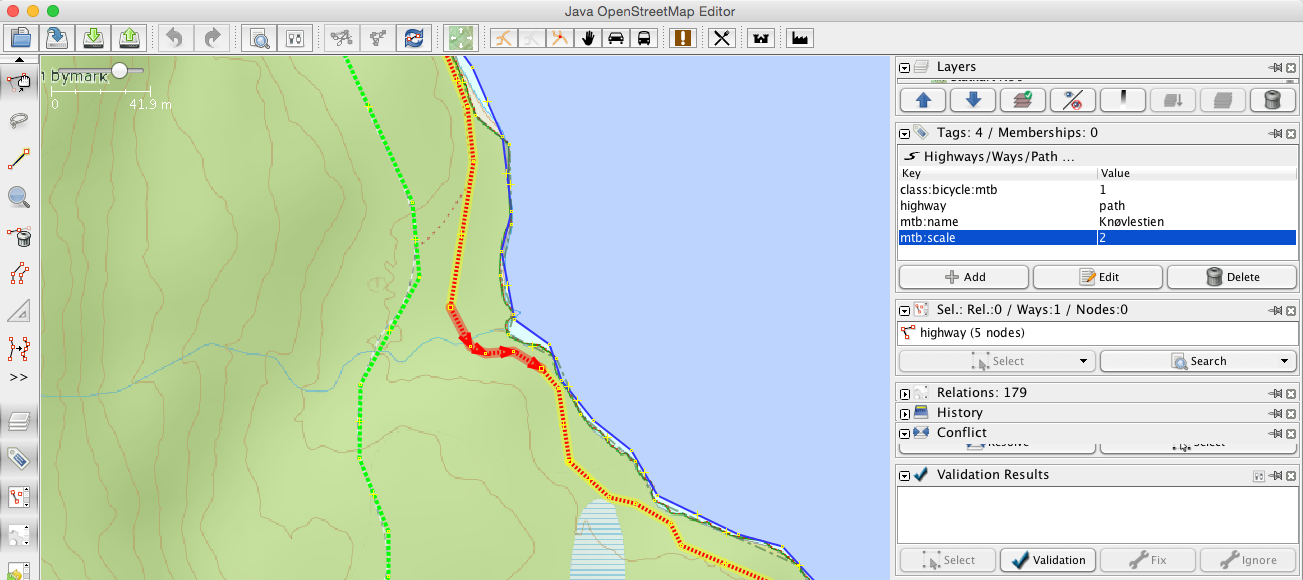Image resolution: width=1303 pixels, height=580 pixels.
Task: Change layer opacity with gradient button
Action: pyautogui.click(x=1123, y=100)
